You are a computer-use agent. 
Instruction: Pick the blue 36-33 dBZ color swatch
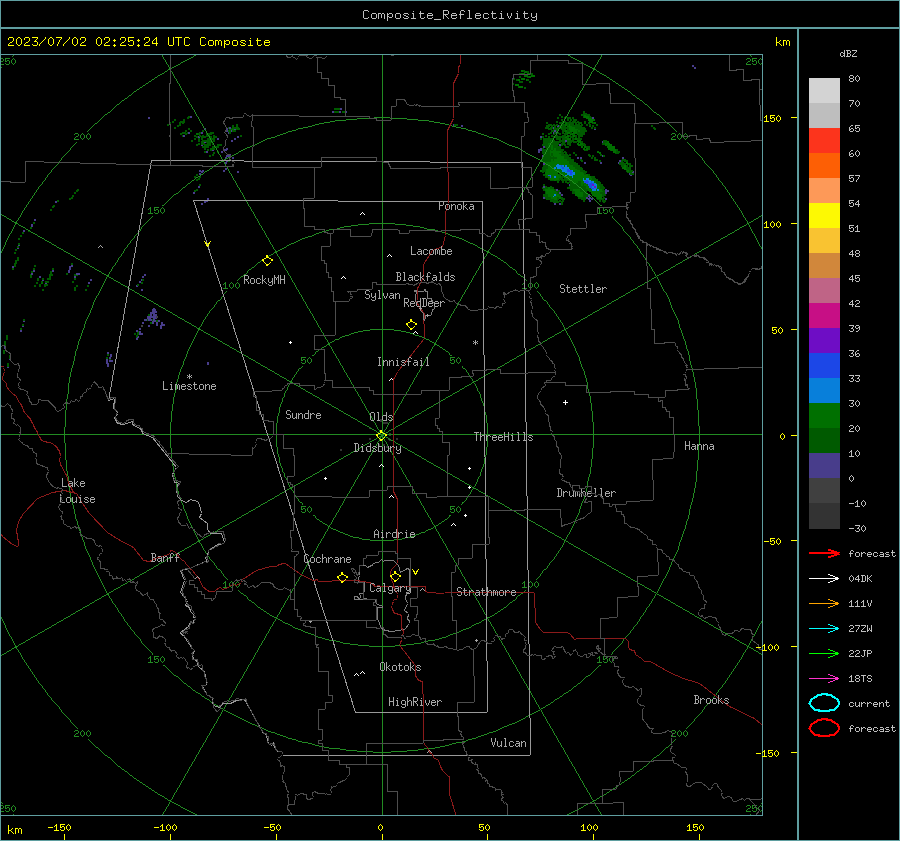point(824,365)
